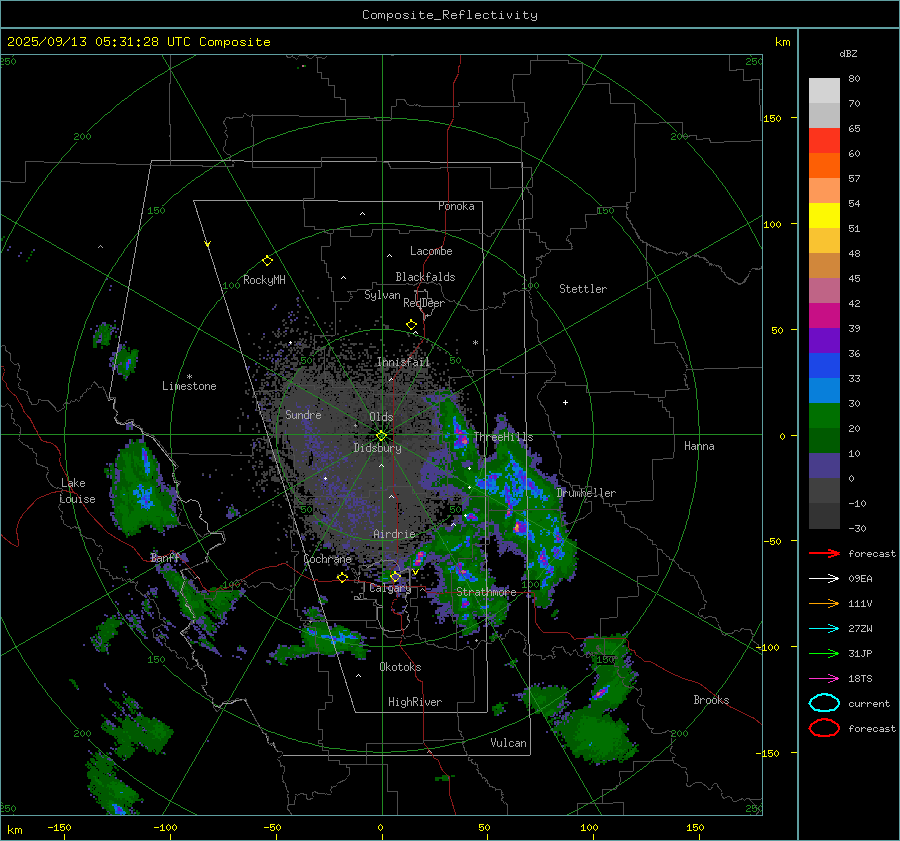Viewport: 900px width, 841px height.
Task: Click the yellow diamond marker below Cochrane
Action: tap(342, 577)
